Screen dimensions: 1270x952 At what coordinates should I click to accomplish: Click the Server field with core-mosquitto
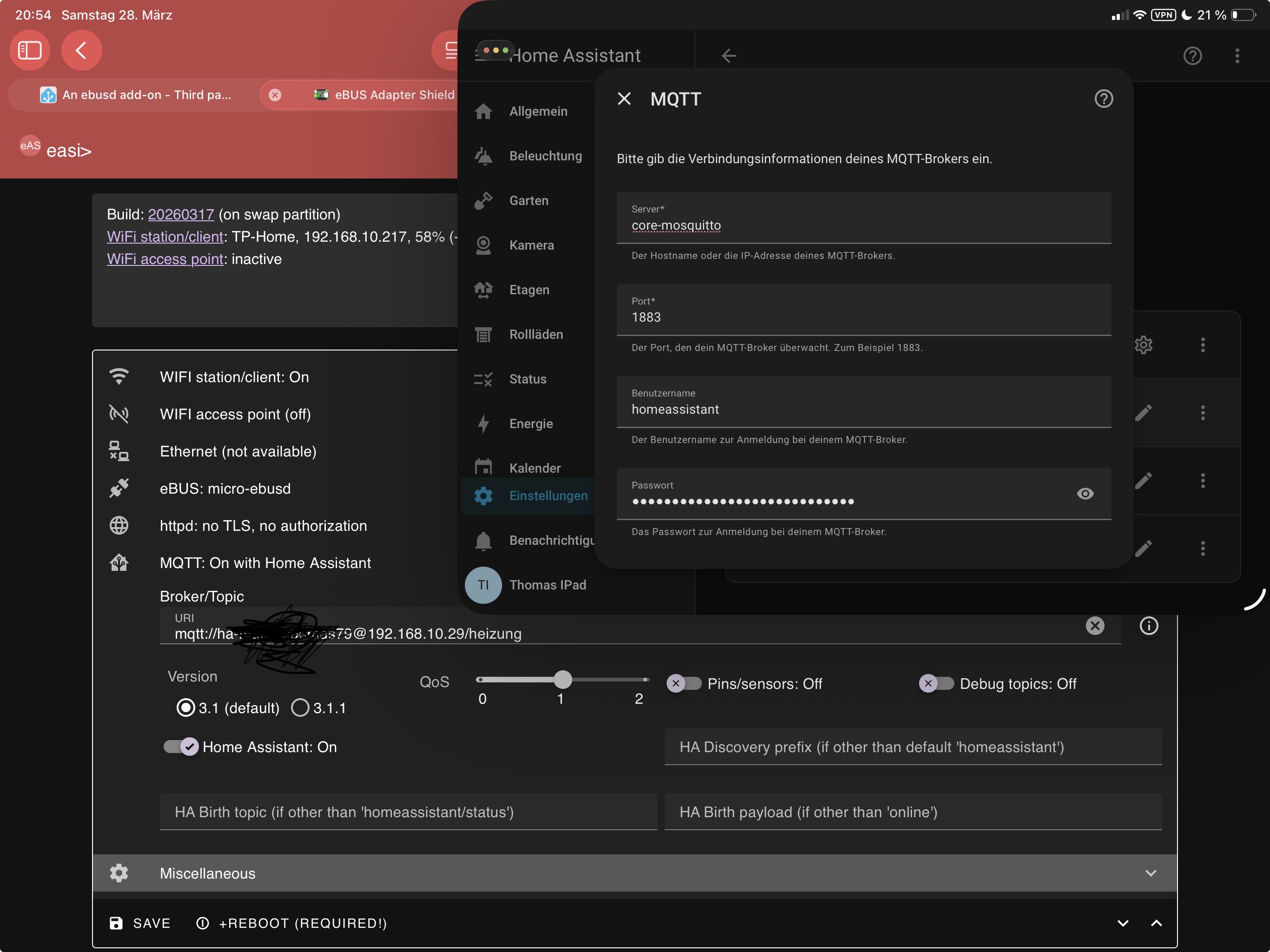tap(864, 218)
